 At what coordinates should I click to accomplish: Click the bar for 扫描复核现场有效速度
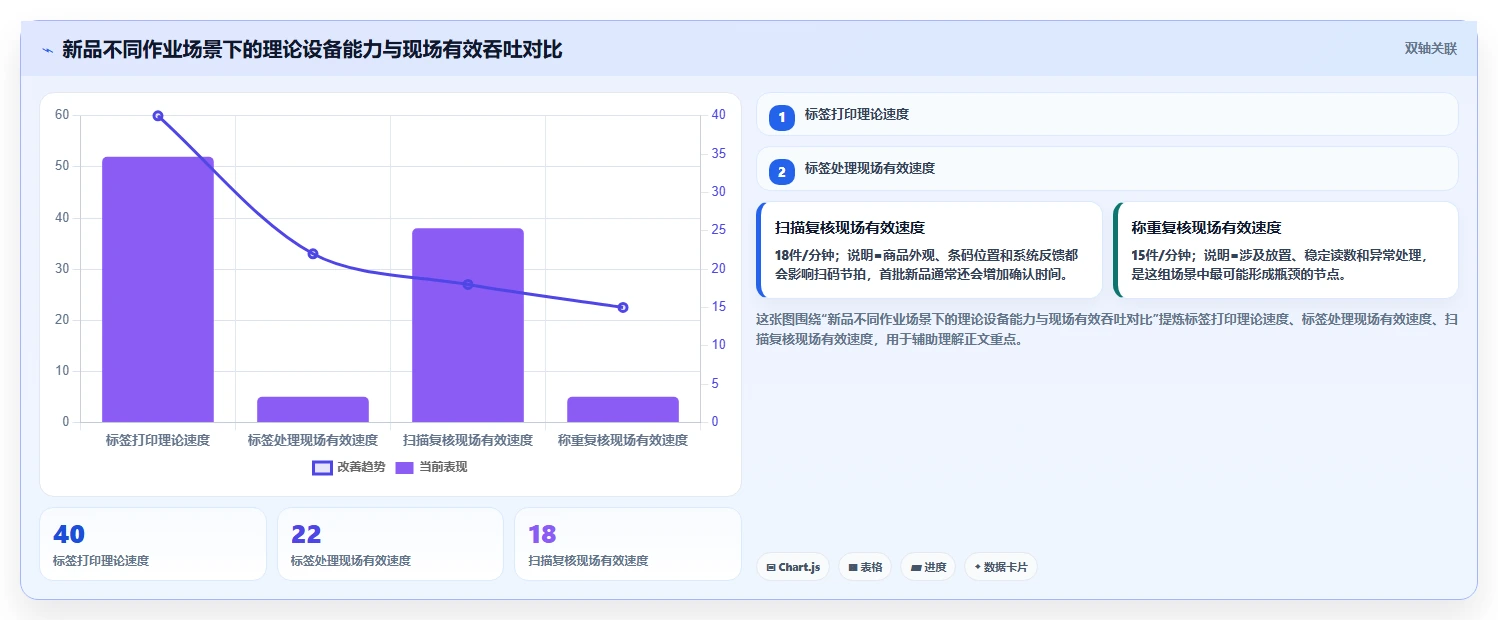pyautogui.click(x=468, y=325)
